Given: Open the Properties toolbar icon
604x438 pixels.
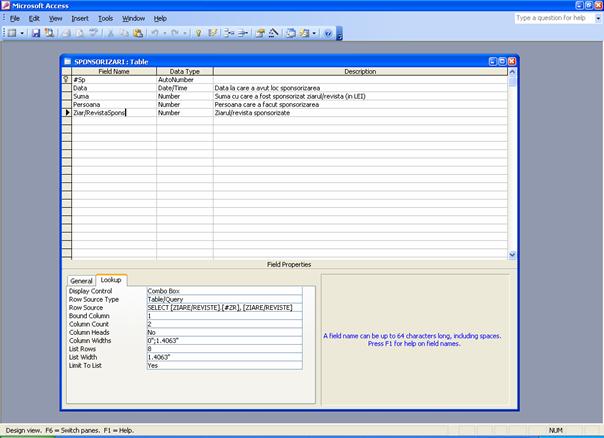Looking at the screenshot, I should coord(259,33).
